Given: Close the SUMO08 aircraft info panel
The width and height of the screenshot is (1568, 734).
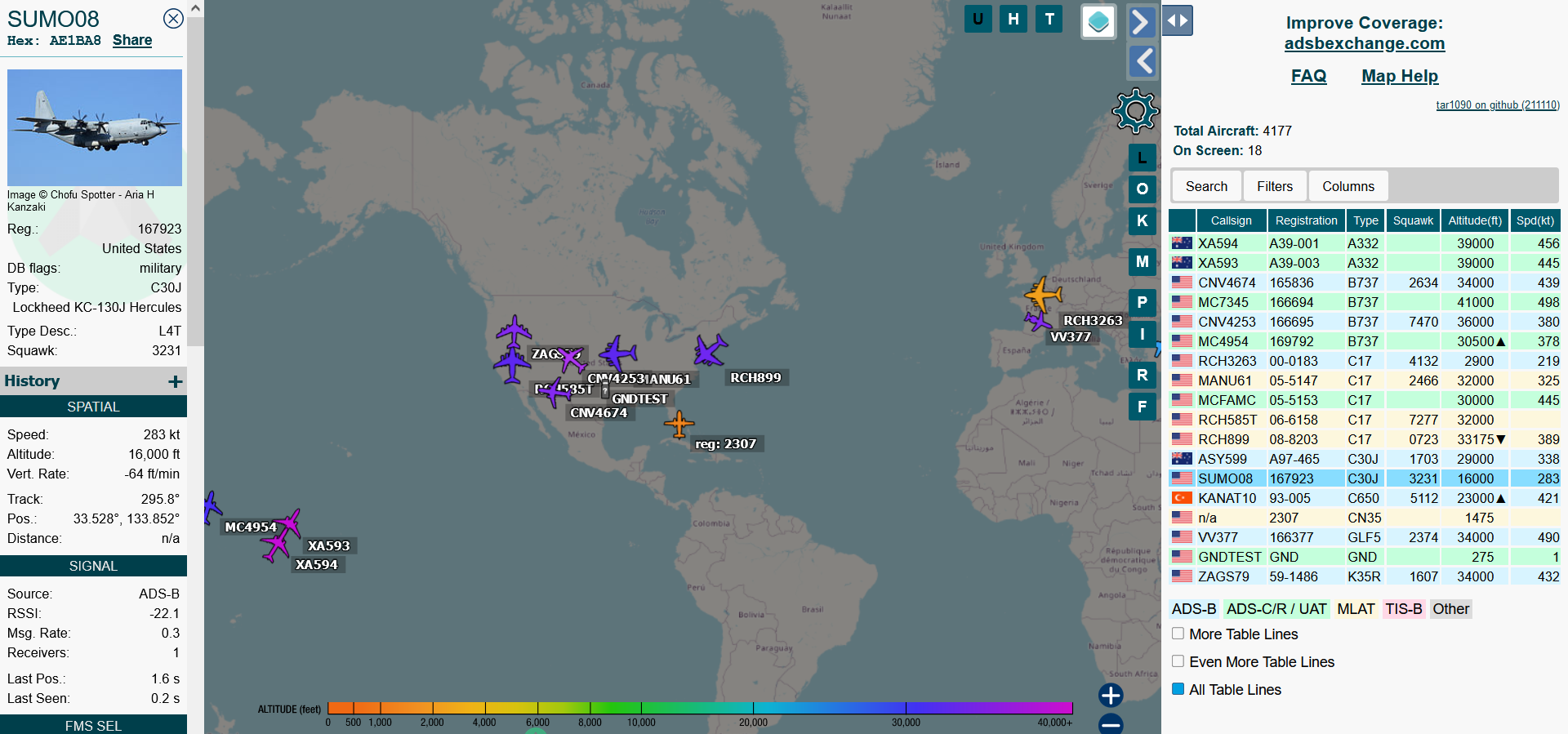Looking at the screenshot, I should [173, 19].
